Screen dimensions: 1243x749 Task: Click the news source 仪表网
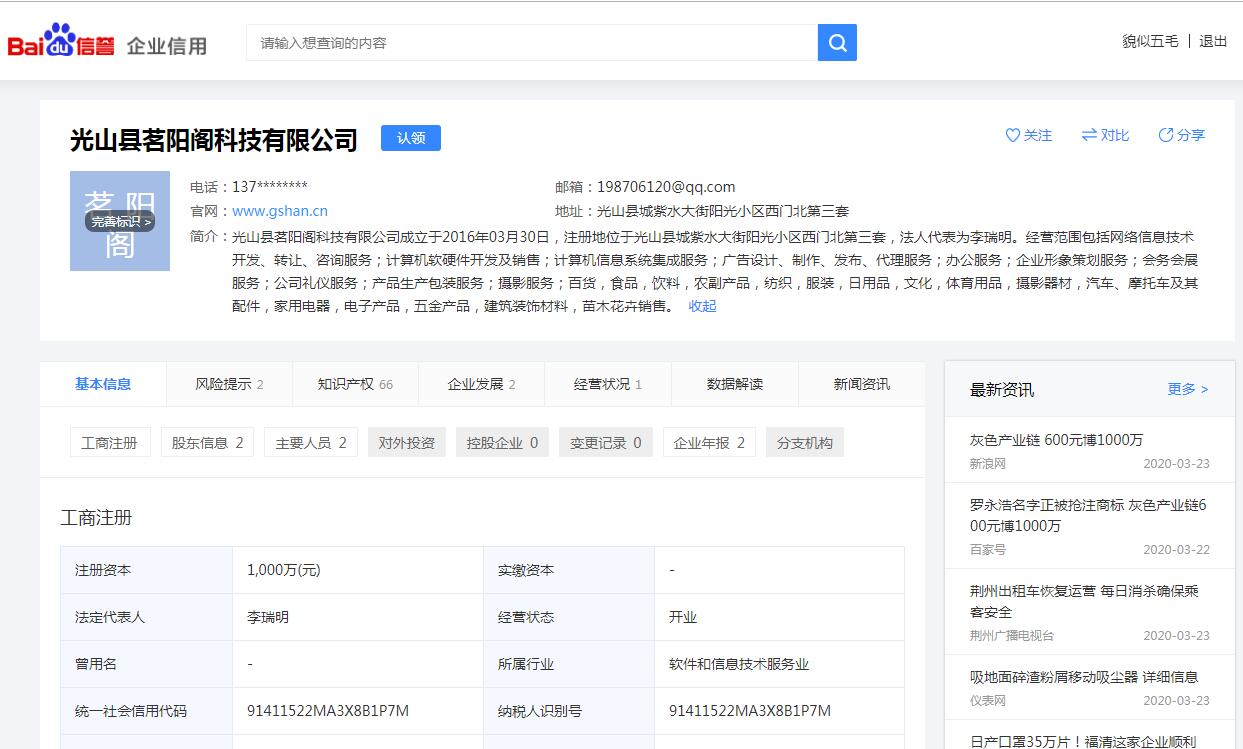[x=988, y=701]
